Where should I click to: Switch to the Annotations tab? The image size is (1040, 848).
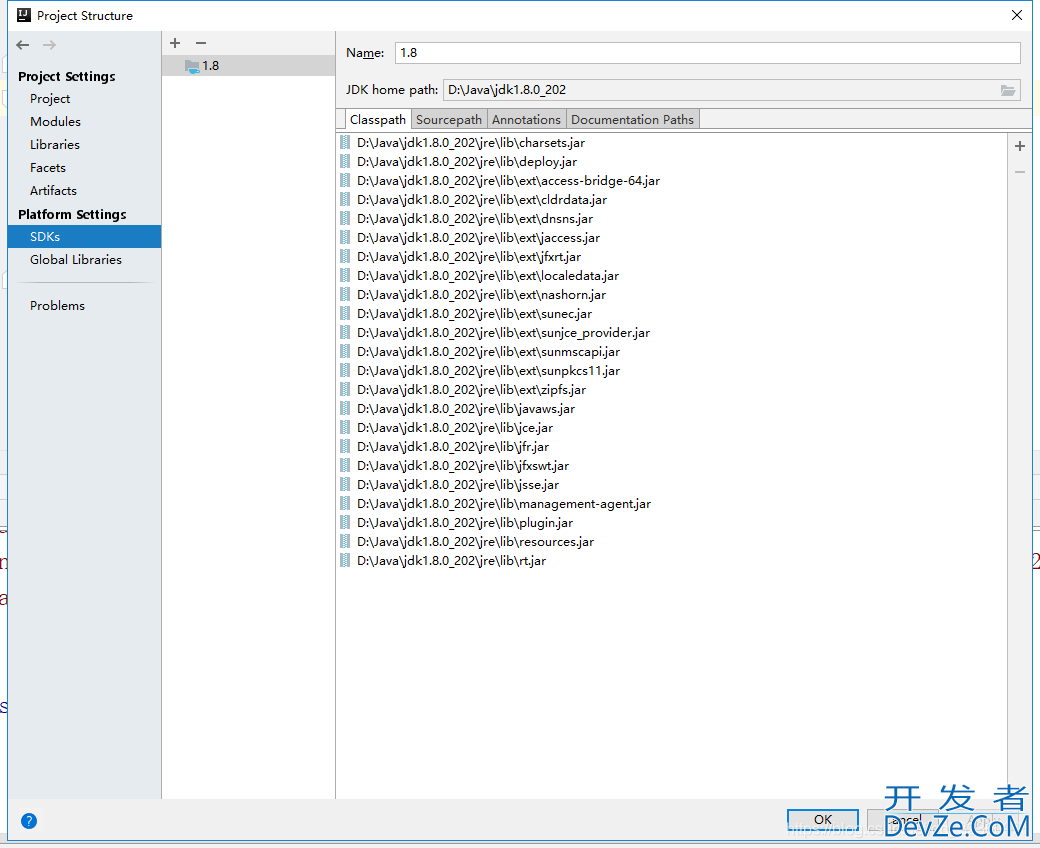point(526,119)
